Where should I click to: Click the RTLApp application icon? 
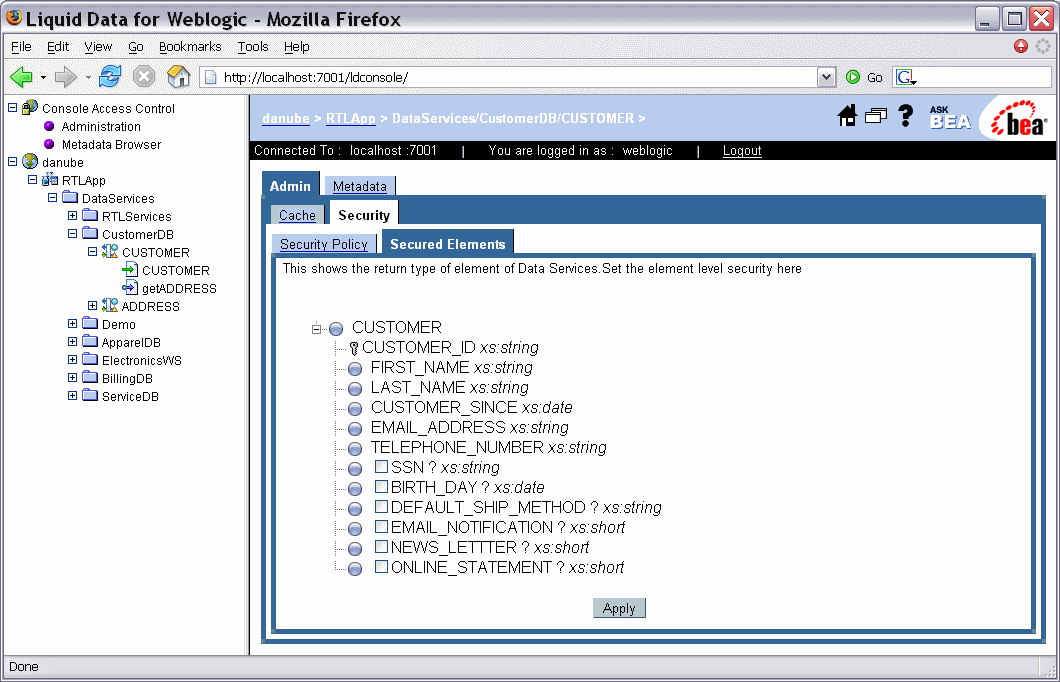coord(50,180)
